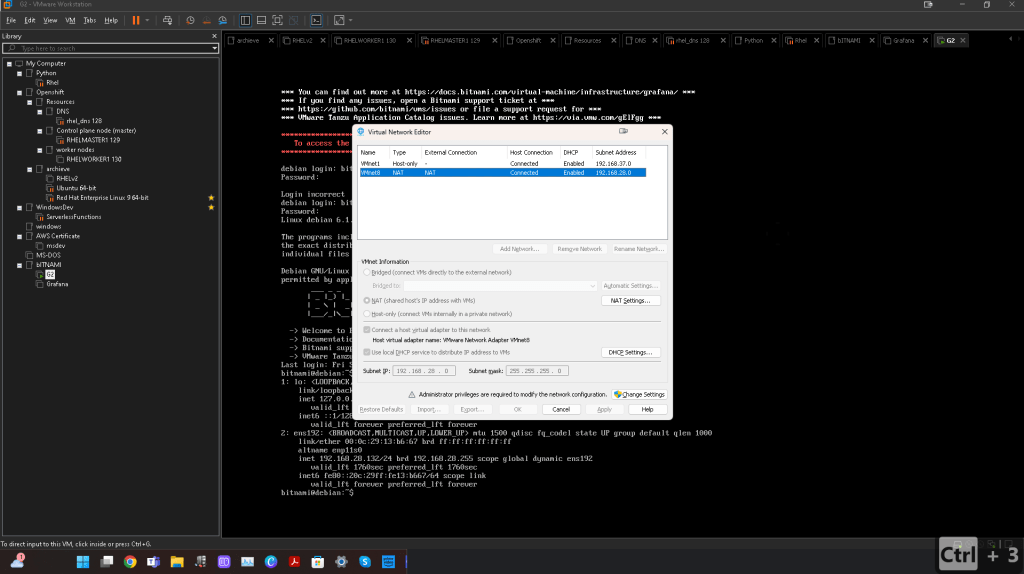Image resolution: width=1024 pixels, height=574 pixels.
Task: Toggle the thumbnail bar view icon
Action: point(261,20)
